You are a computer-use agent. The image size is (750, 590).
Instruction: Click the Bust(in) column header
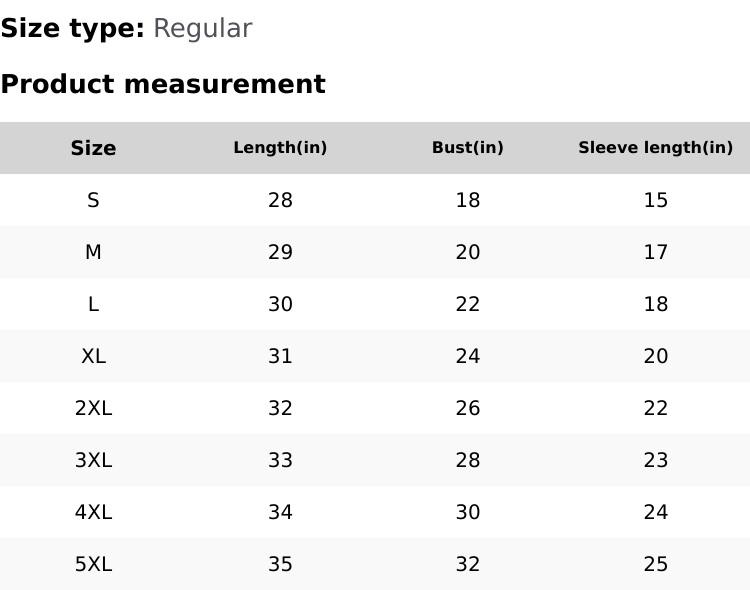(467, 148)
